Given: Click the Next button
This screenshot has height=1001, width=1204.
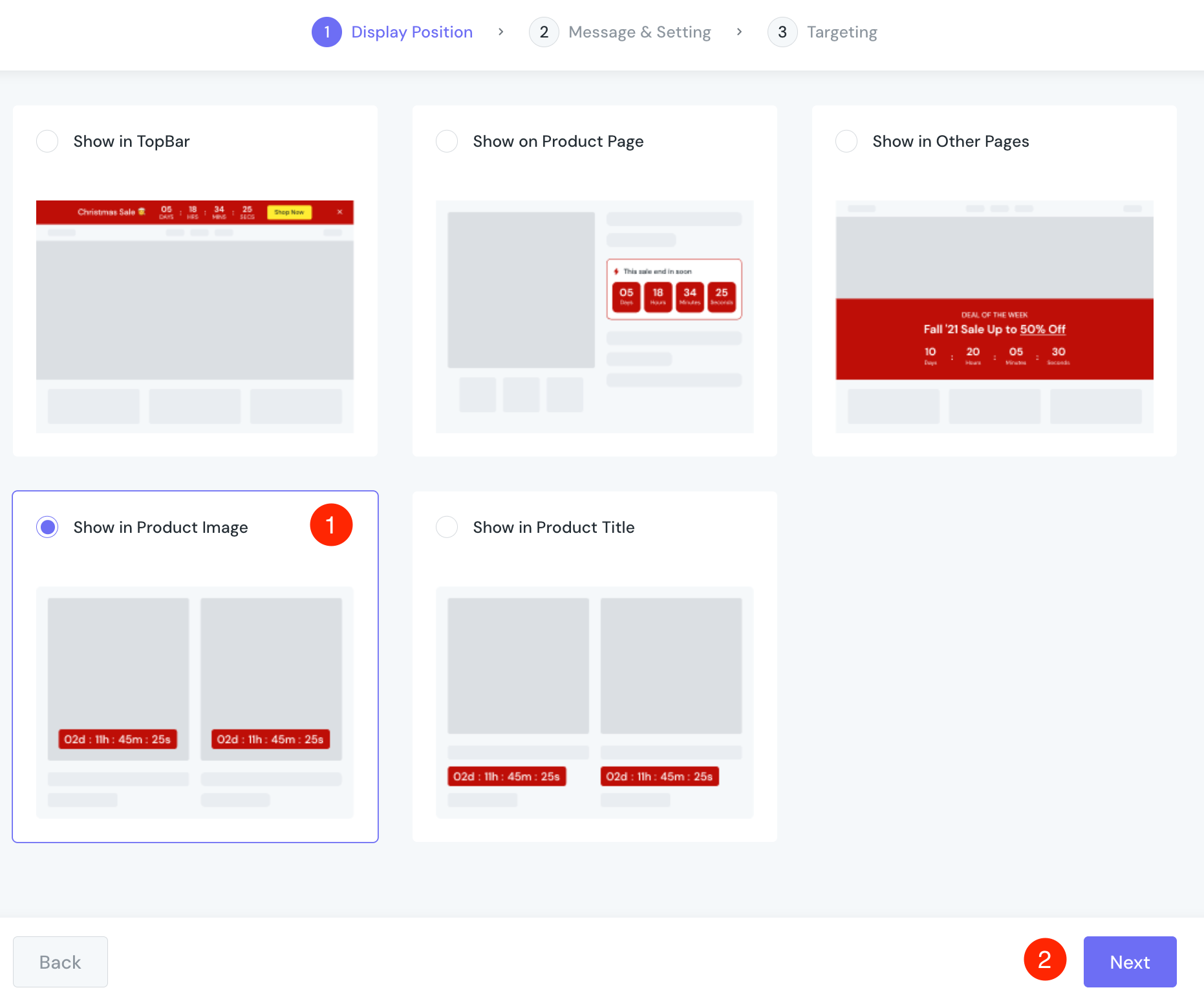Looking at the screenshot, I should click(1130, 962).
